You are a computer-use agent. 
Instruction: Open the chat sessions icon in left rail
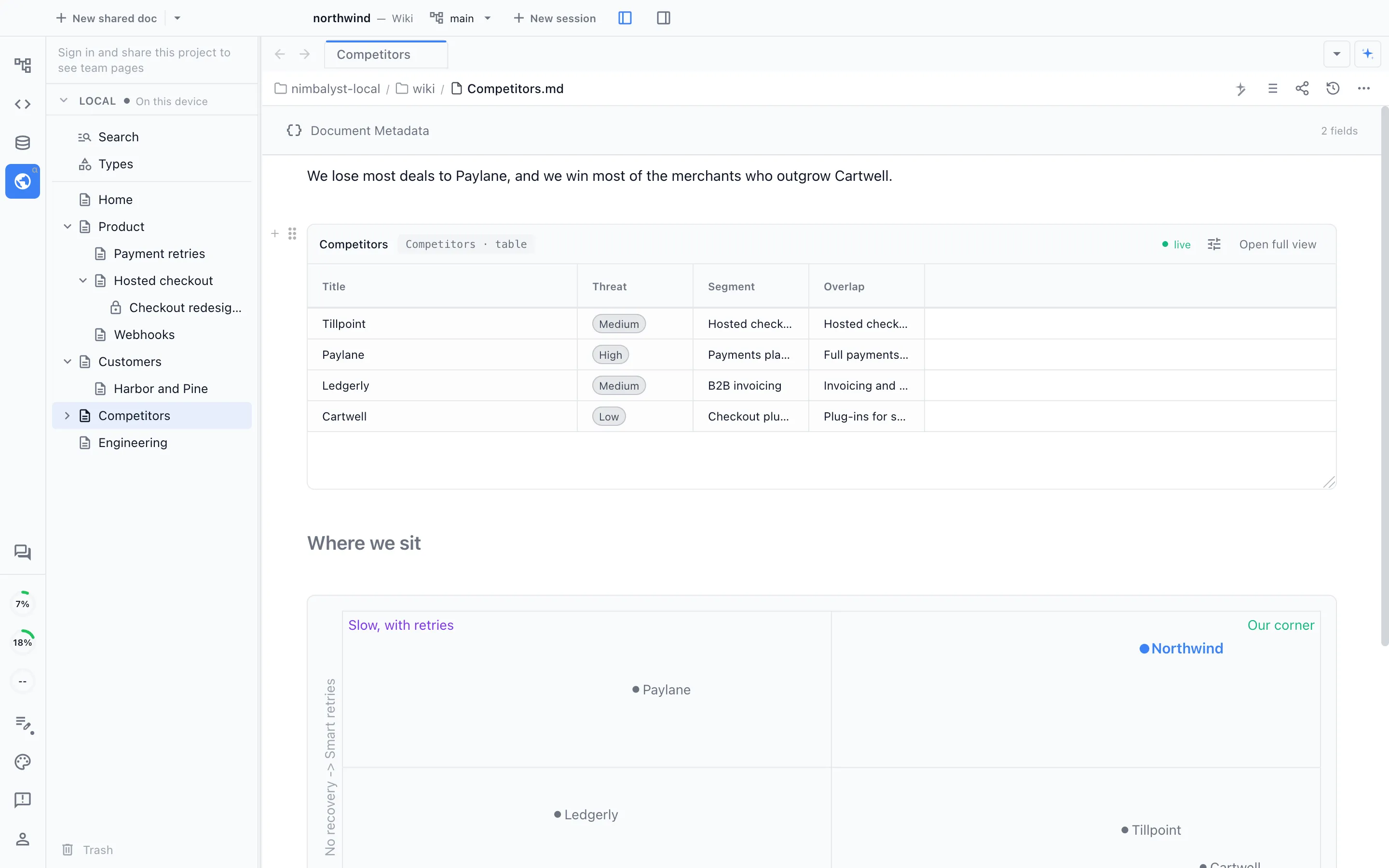(x=22, y=552)
